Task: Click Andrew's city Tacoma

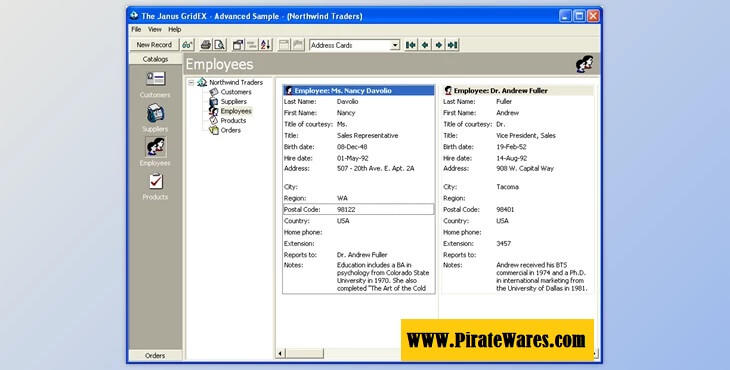Action: pyautogui.click(x=507, y=187)
